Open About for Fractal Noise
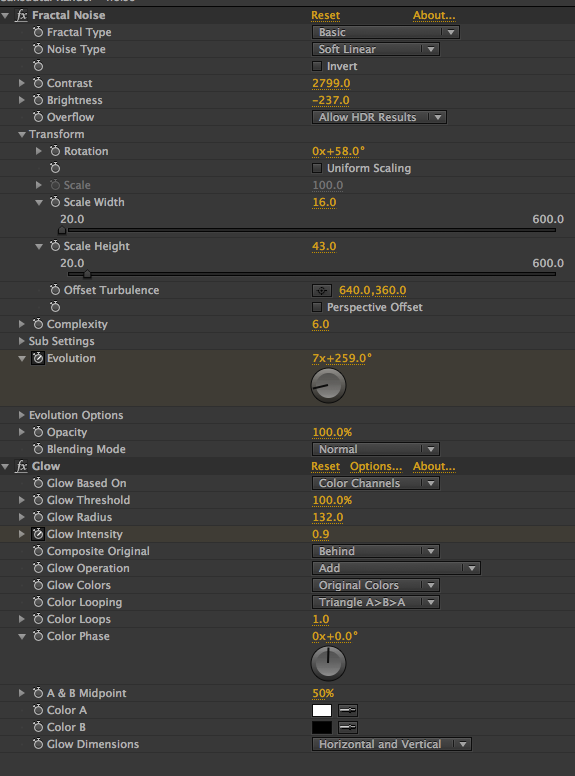Screen dimensions: 575x776 [x=434, y=15]
